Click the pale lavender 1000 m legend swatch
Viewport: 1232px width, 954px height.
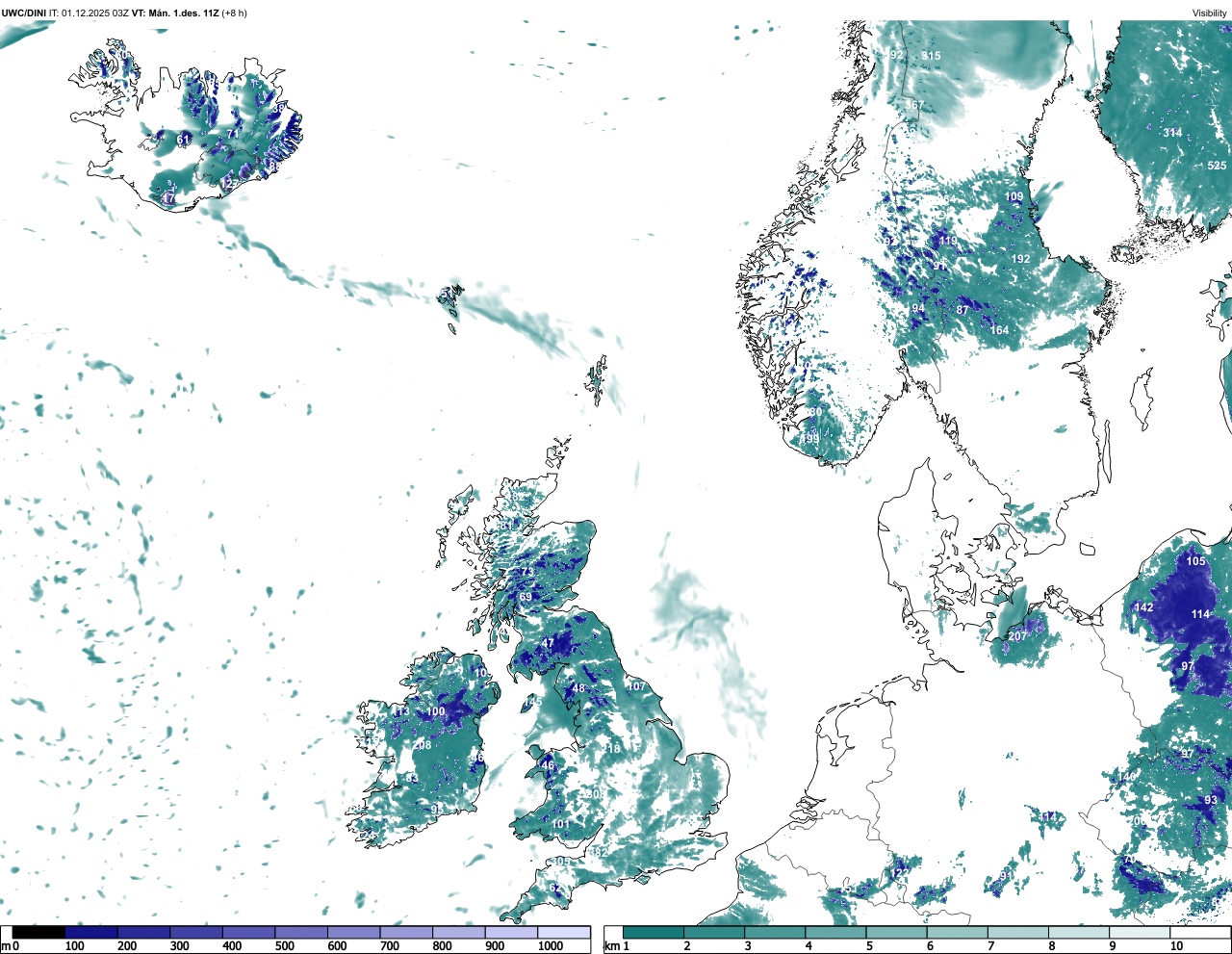point(563,933)
